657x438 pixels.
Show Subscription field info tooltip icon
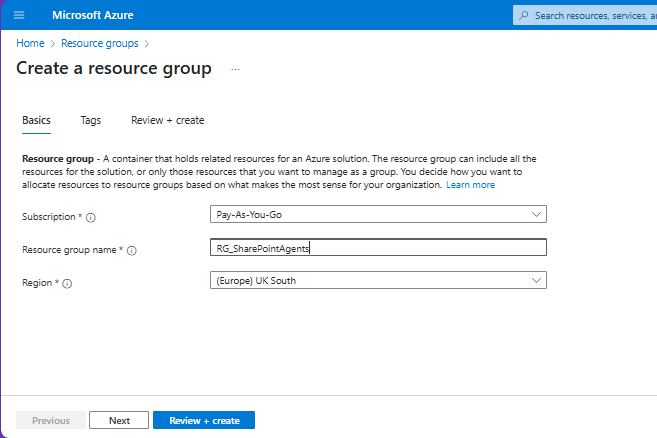coord(91,218)
